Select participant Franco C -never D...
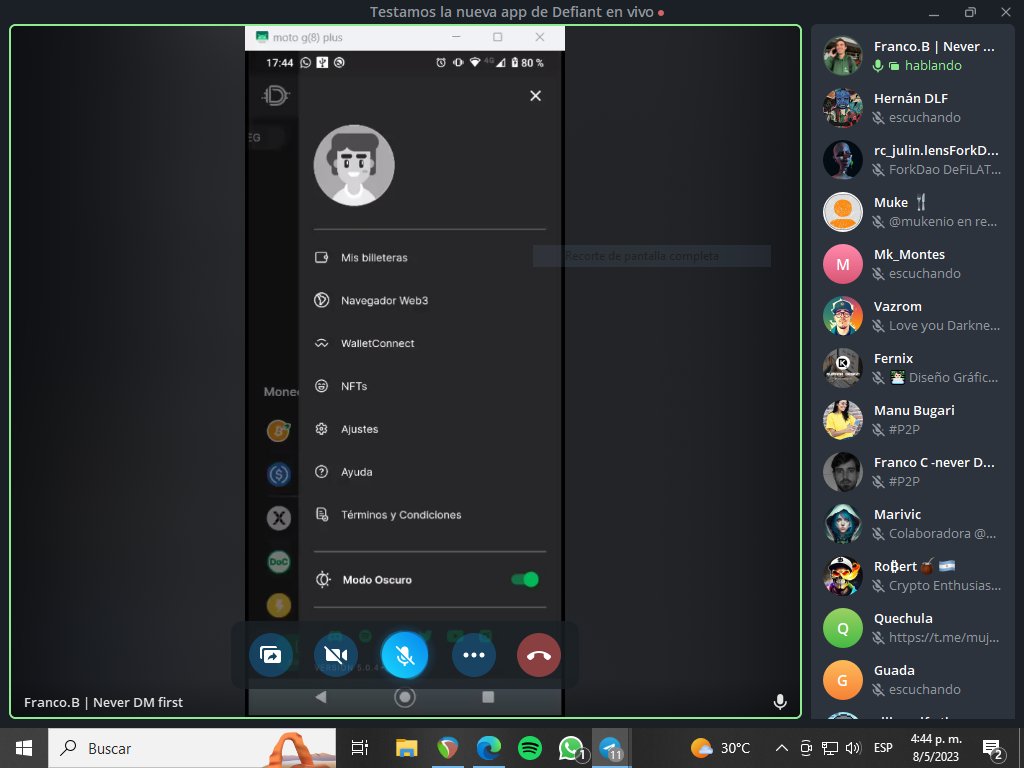This screenshot has width=1024, height=768. [913, 472]
